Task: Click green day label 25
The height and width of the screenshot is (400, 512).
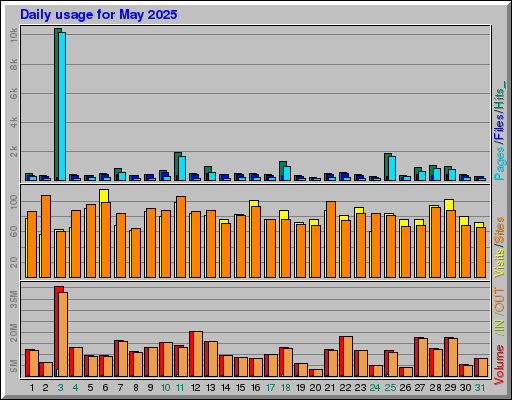Action: coord(390,388)
